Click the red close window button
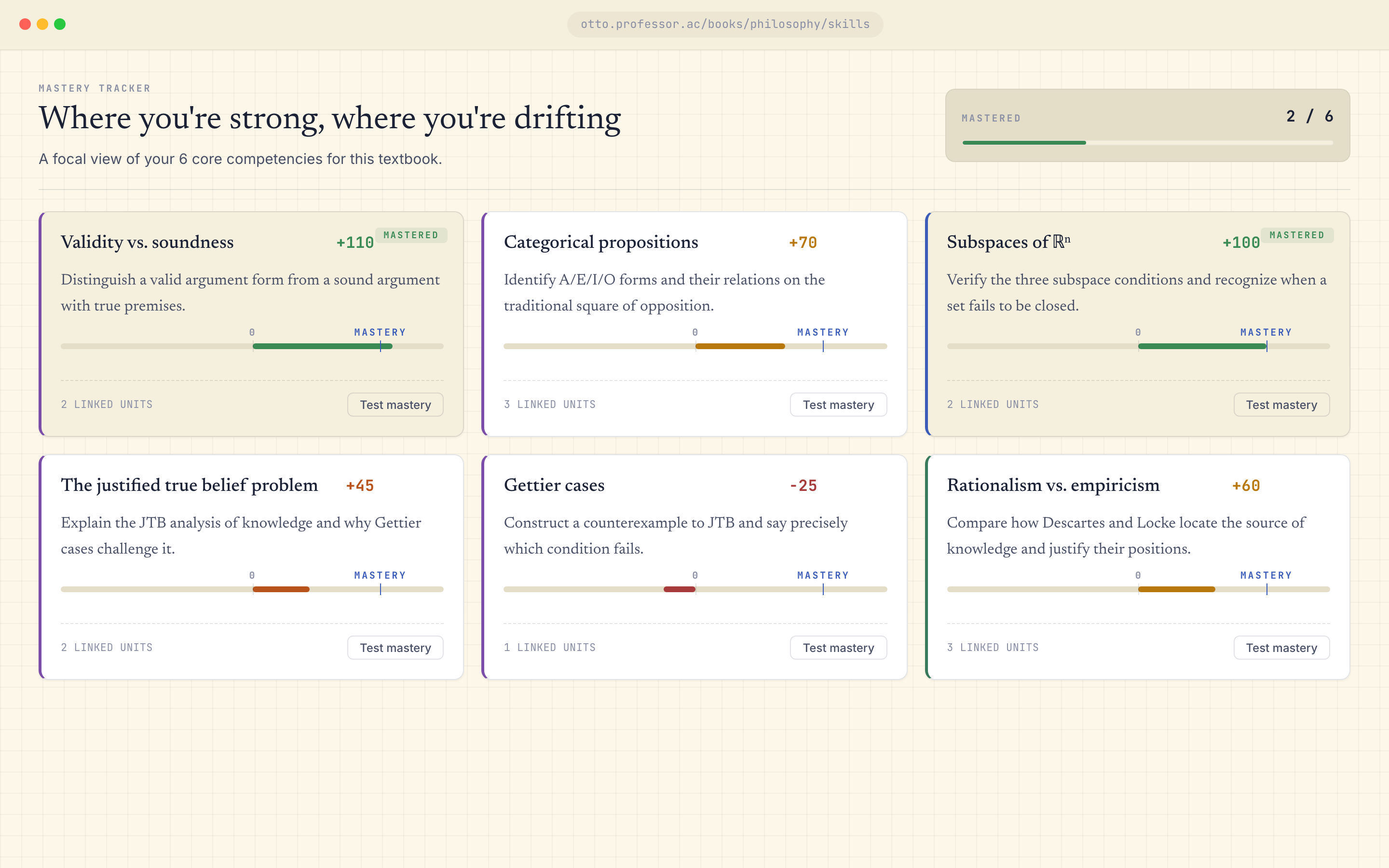The height and width of the screenshot is (868, 1389). [x=25, y=24]
